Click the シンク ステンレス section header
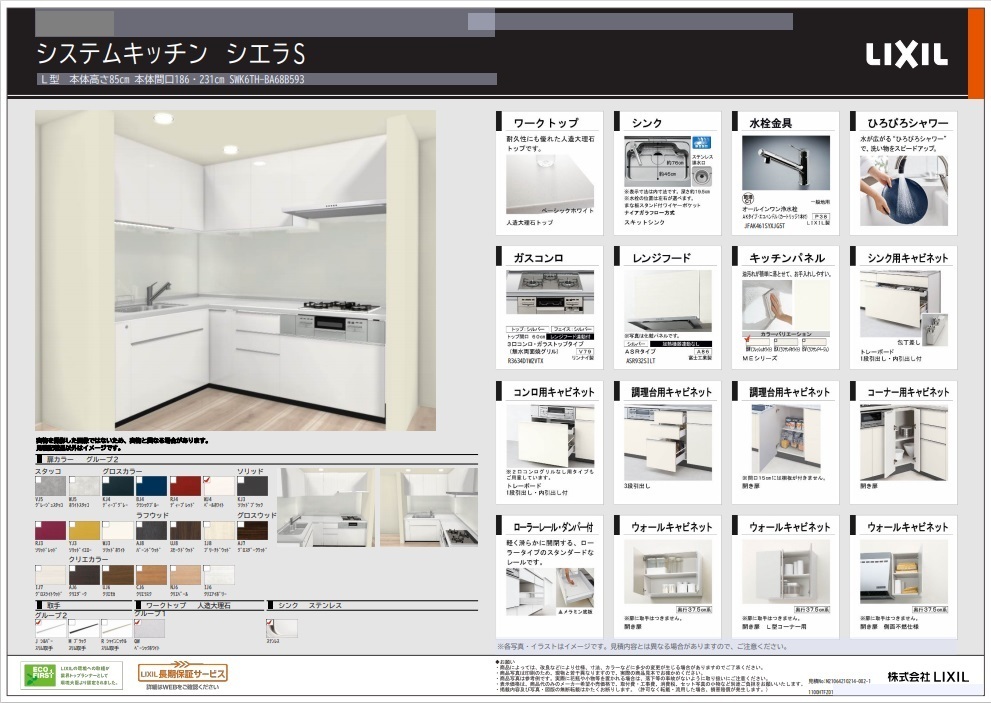 pos(310,605)
